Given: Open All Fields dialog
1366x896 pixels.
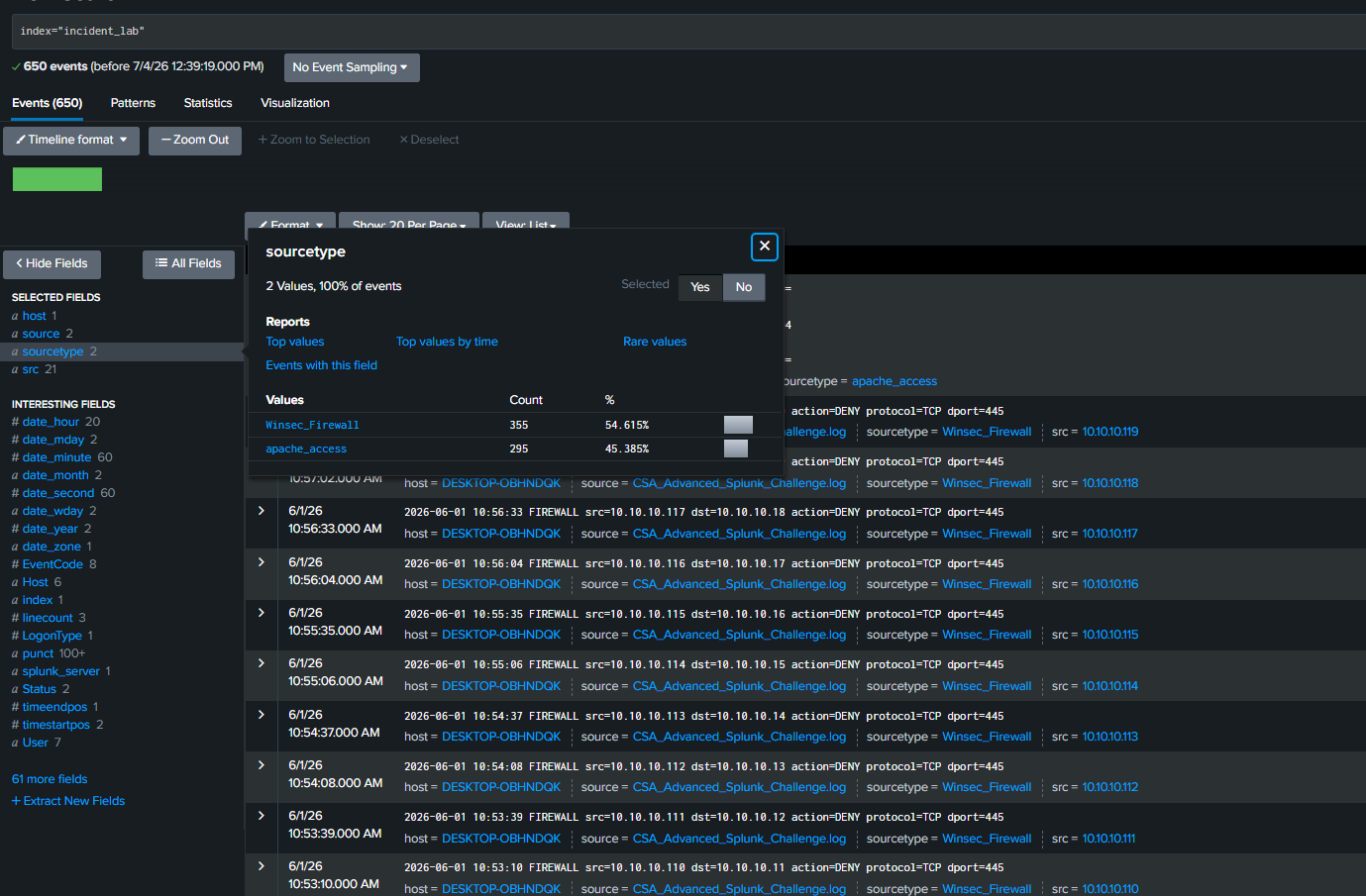Looking at the screenshot, I should 188,264.
